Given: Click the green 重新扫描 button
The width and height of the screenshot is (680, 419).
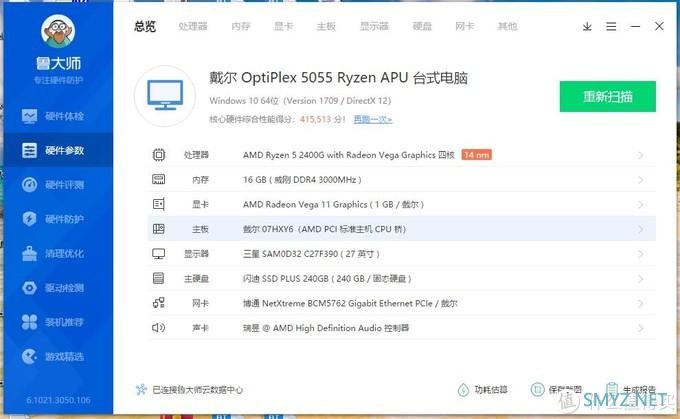Looking at the screenshot, I should click(608, 96).
